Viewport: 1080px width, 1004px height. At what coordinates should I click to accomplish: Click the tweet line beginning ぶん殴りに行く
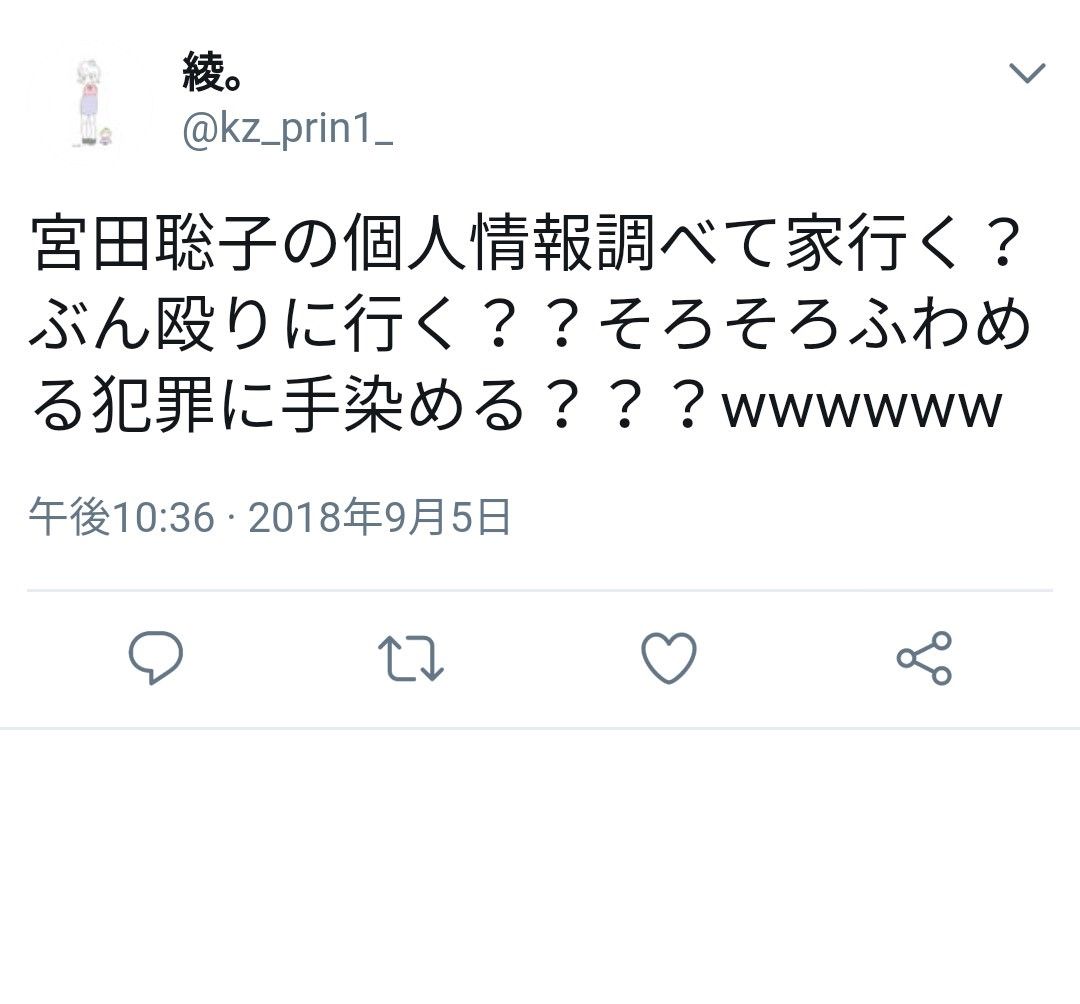tap(530, 324)
